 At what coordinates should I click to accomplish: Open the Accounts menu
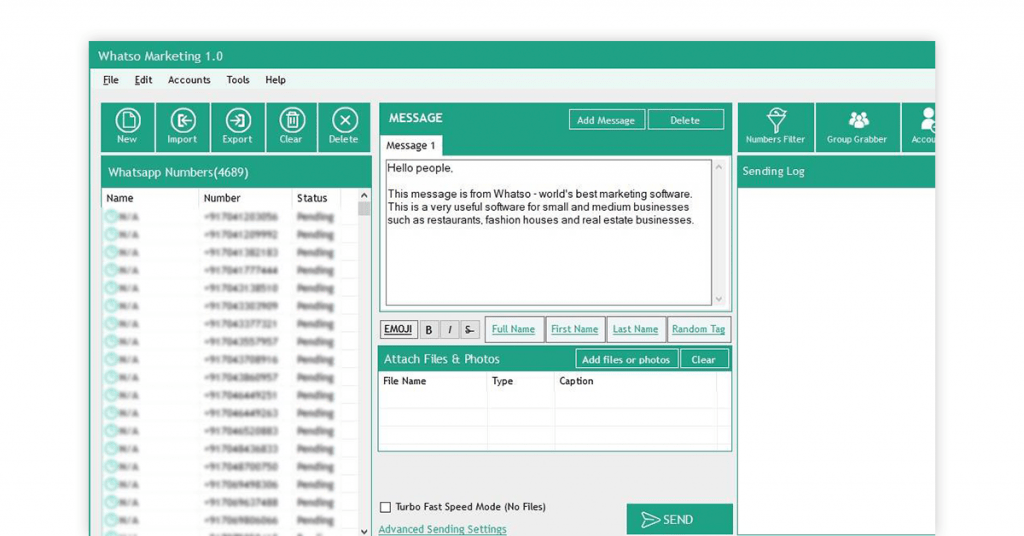189,80
